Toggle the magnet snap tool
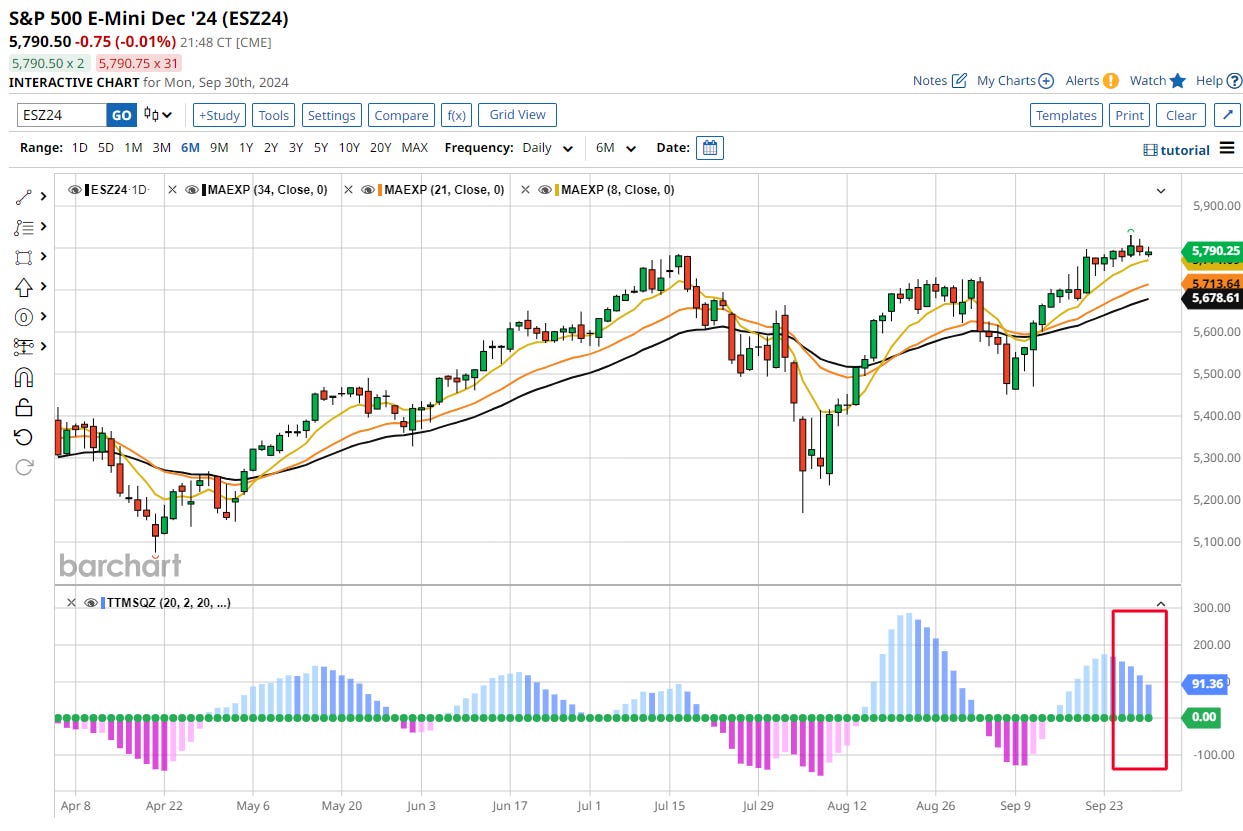This screenshot has height=831, width=1243. [24, 377]
